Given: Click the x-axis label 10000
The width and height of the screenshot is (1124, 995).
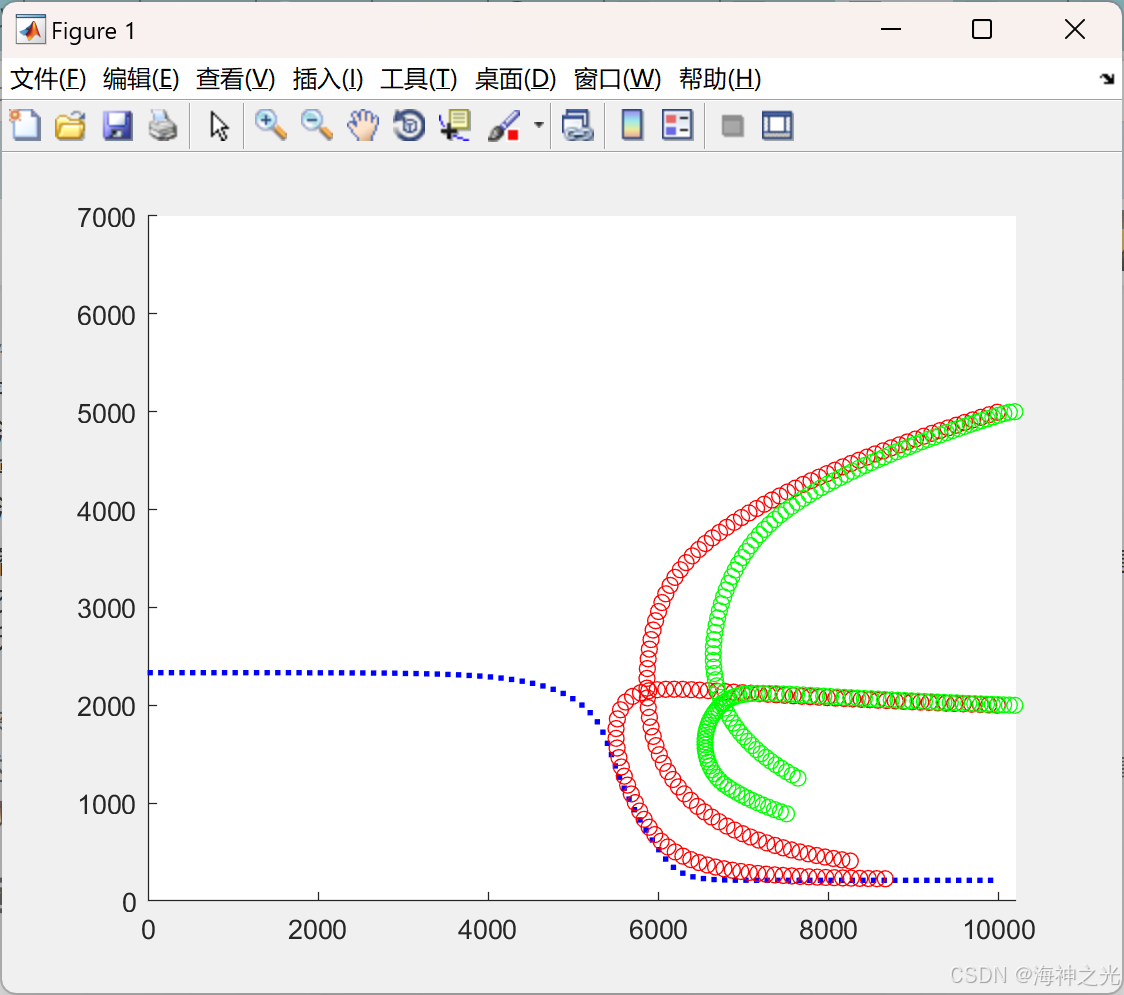Looking at the screenshot, I should 999,930.
